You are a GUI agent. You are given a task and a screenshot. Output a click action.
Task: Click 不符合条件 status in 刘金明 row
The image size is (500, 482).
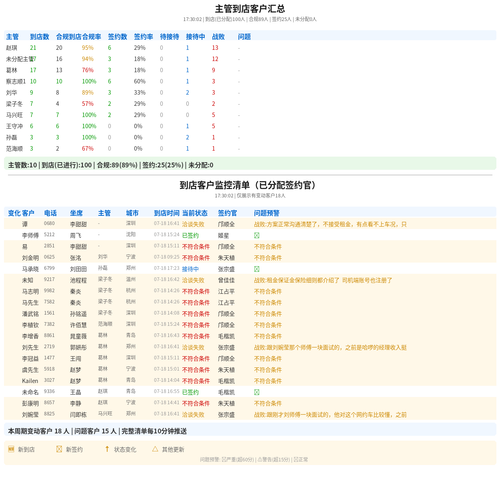[196, 258]
